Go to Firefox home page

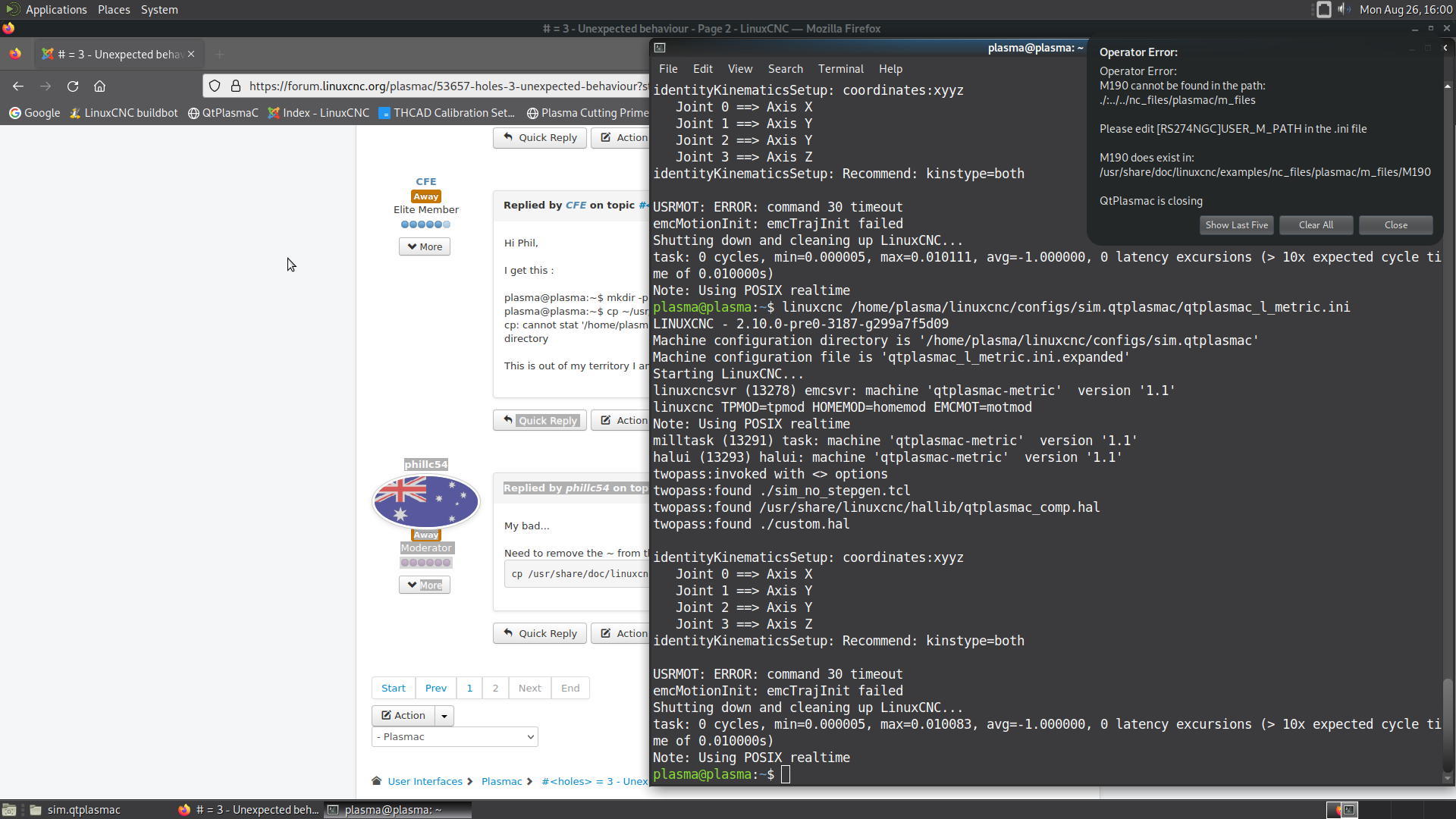pos(99,86)
